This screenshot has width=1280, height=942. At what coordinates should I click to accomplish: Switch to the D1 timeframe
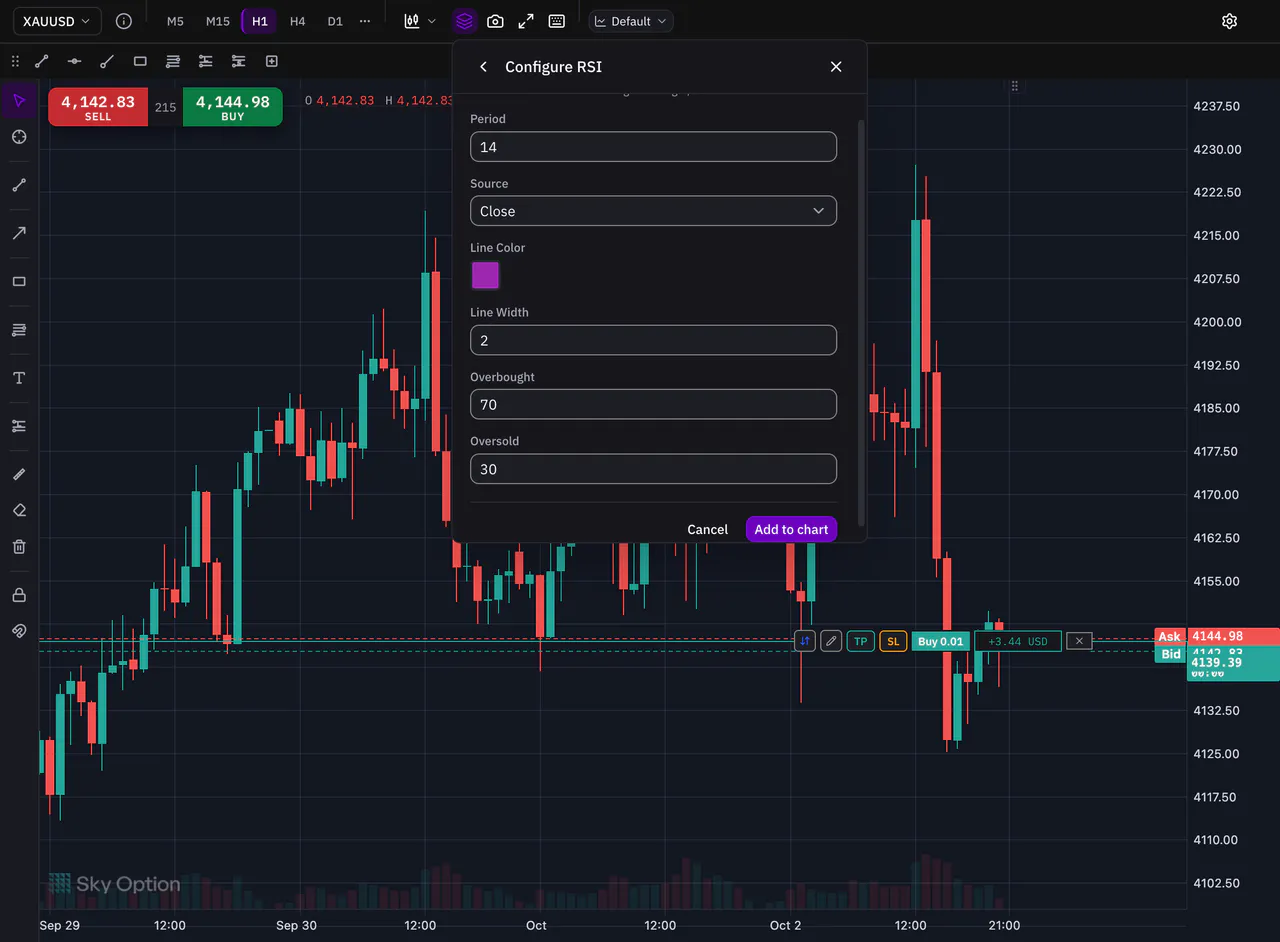pos(335,21)
